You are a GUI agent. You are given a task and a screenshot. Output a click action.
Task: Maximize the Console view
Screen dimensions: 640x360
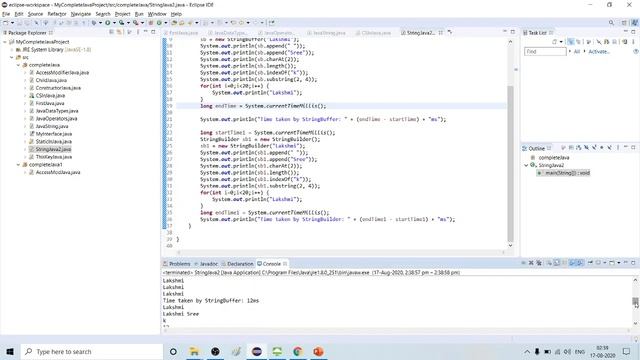pyautogui.click(x=633, y=263)
